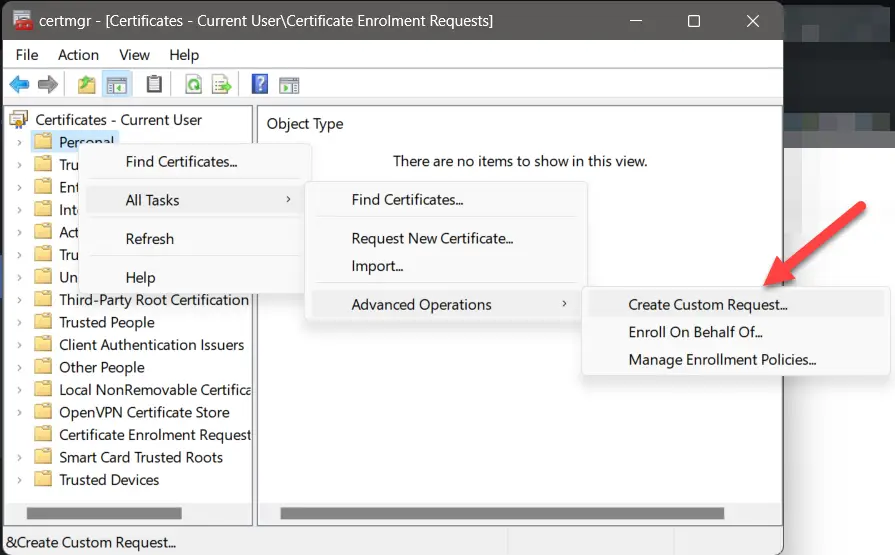Select Client Authentication Issuers folder

click(x=151, y=345)
